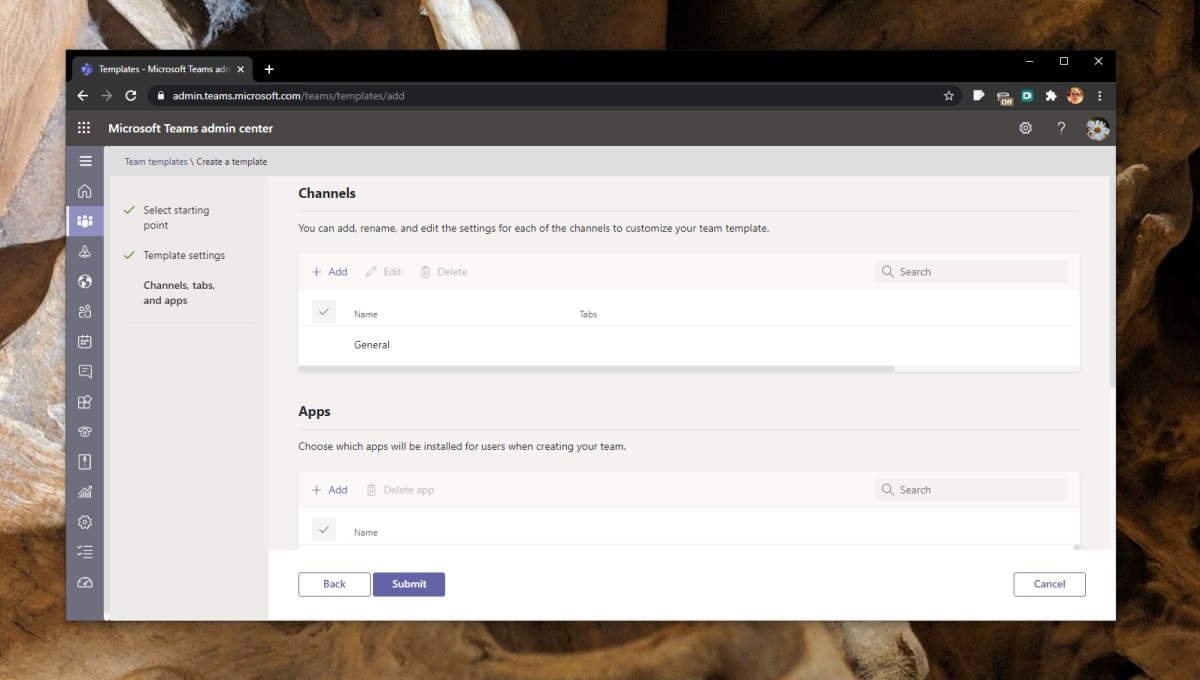This screenshot has height=680, width=1200.
Task: Open daisy account profile picture
Action: pyautogui.click(x=1097, y=129)
